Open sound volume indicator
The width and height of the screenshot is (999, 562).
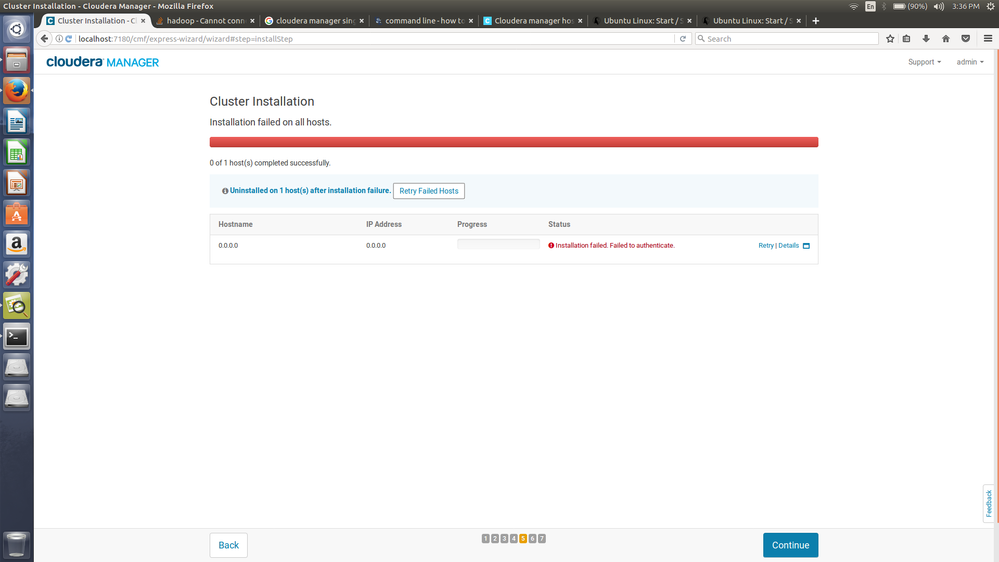point(939,6)
